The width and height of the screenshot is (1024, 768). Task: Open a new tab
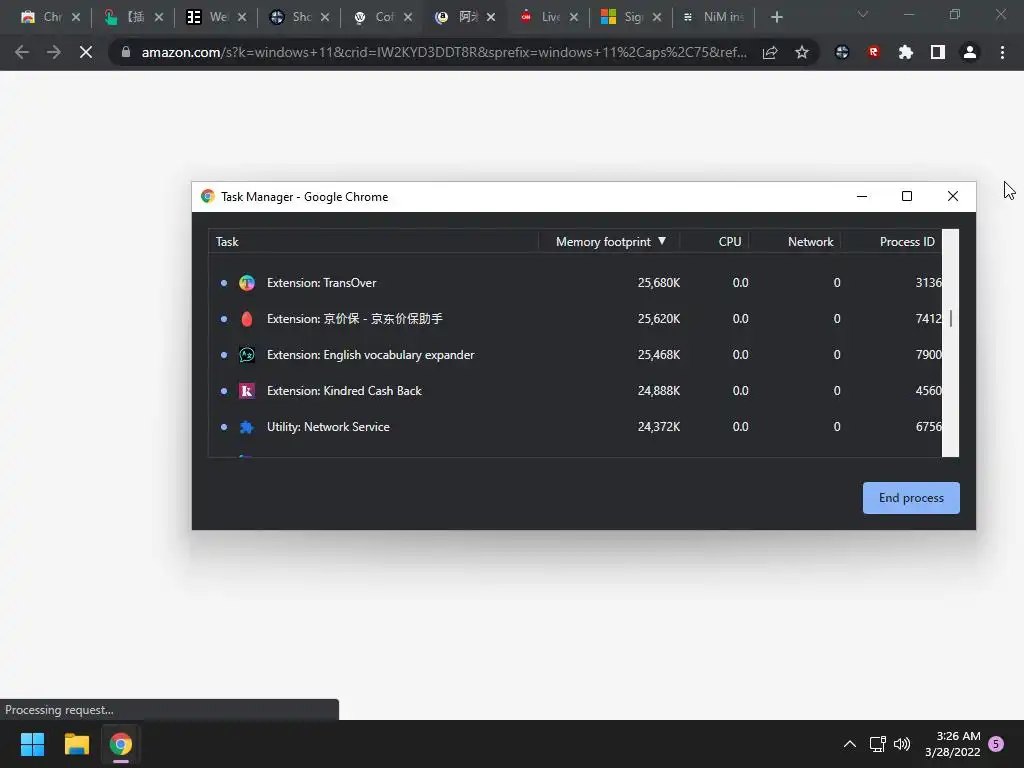776,17
